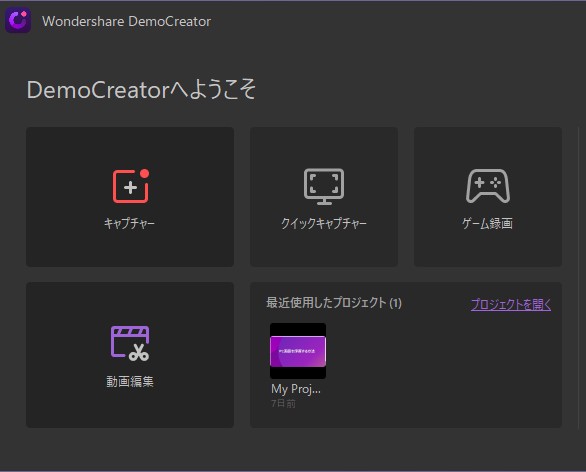Open the red キャプチャー capture icon
The image size is (586, 472).
[131, 186]
